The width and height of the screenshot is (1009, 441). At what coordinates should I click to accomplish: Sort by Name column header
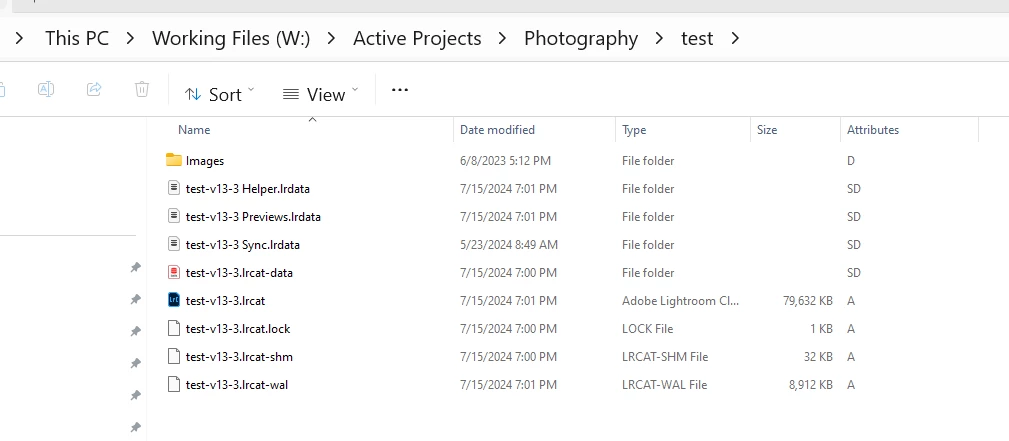194,130
